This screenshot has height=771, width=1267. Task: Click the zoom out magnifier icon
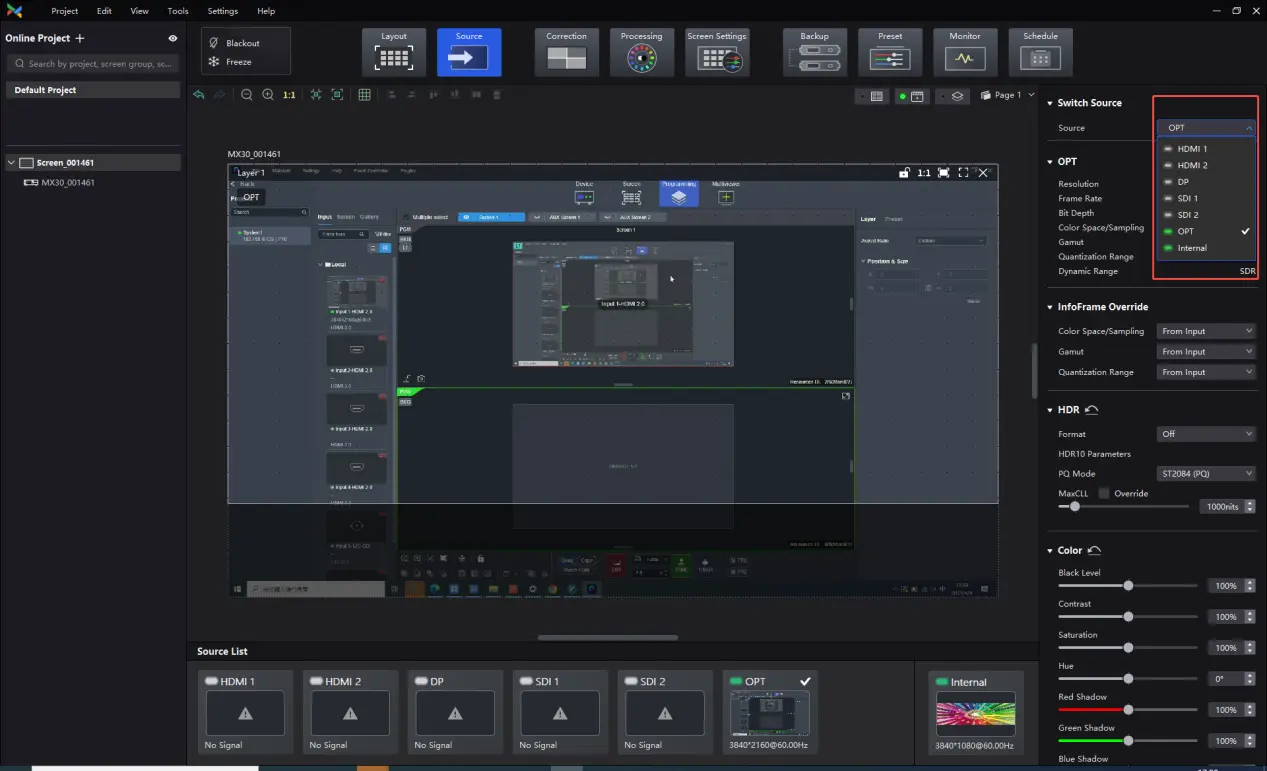[247, 95]
